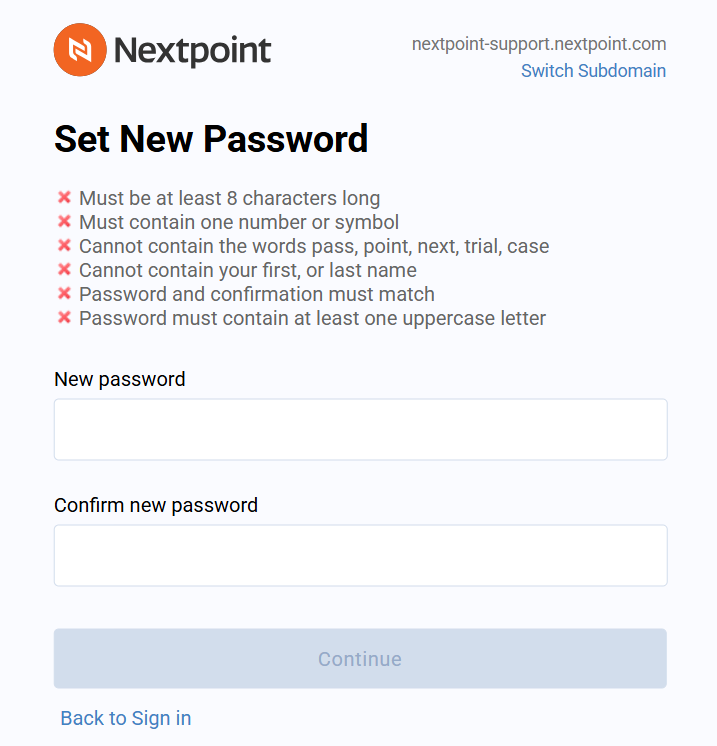Click the red X beside forbidden words rule
This screenshot has height=746, width=717.
64,245
